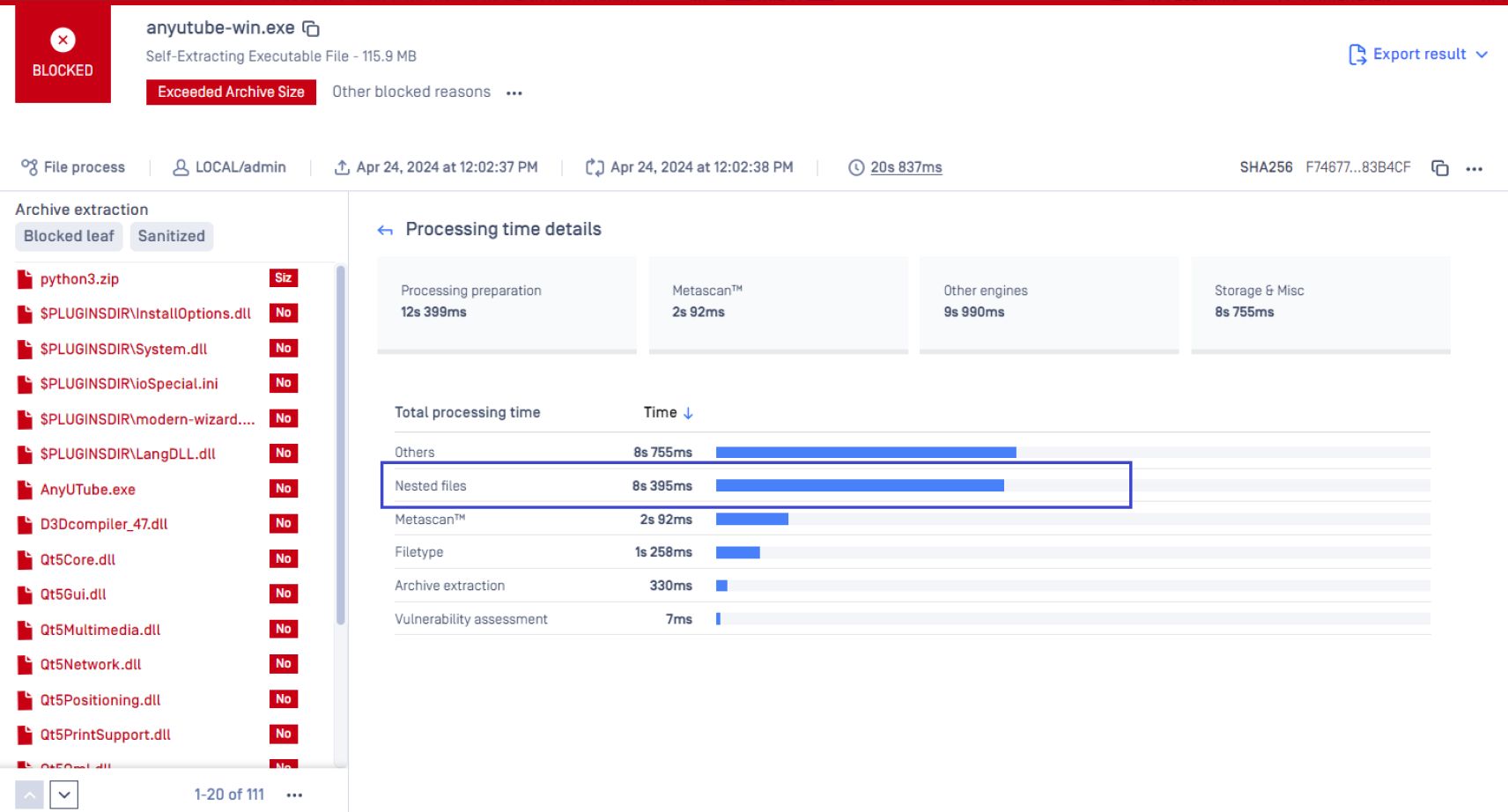Open more options next to SHA256
This screenshot has width=1508, height=812.
click(1474, 168)
